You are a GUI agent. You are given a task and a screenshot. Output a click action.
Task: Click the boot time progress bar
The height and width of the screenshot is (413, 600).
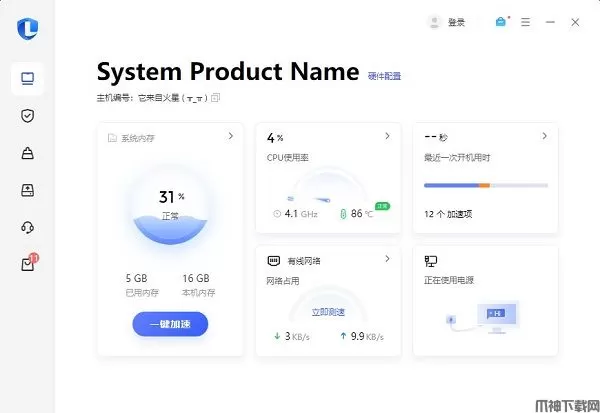click(x=486, y=185)
